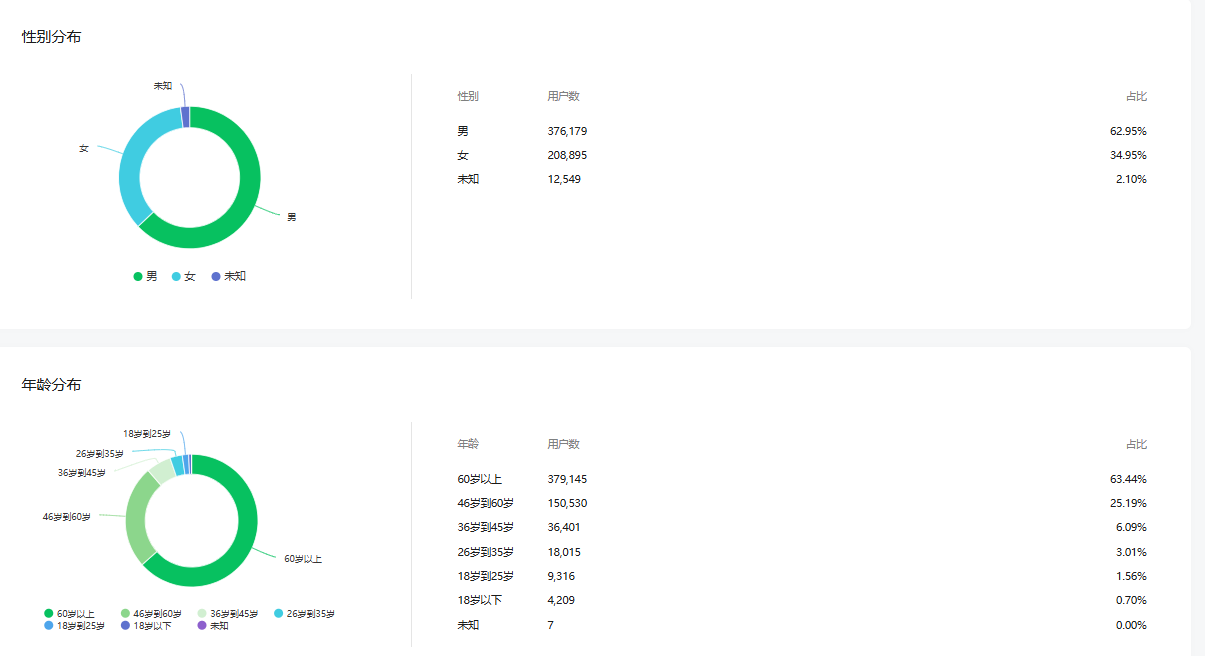Click the 年龄分布 section title
The image size is (1205, 656).
[52, 385]
